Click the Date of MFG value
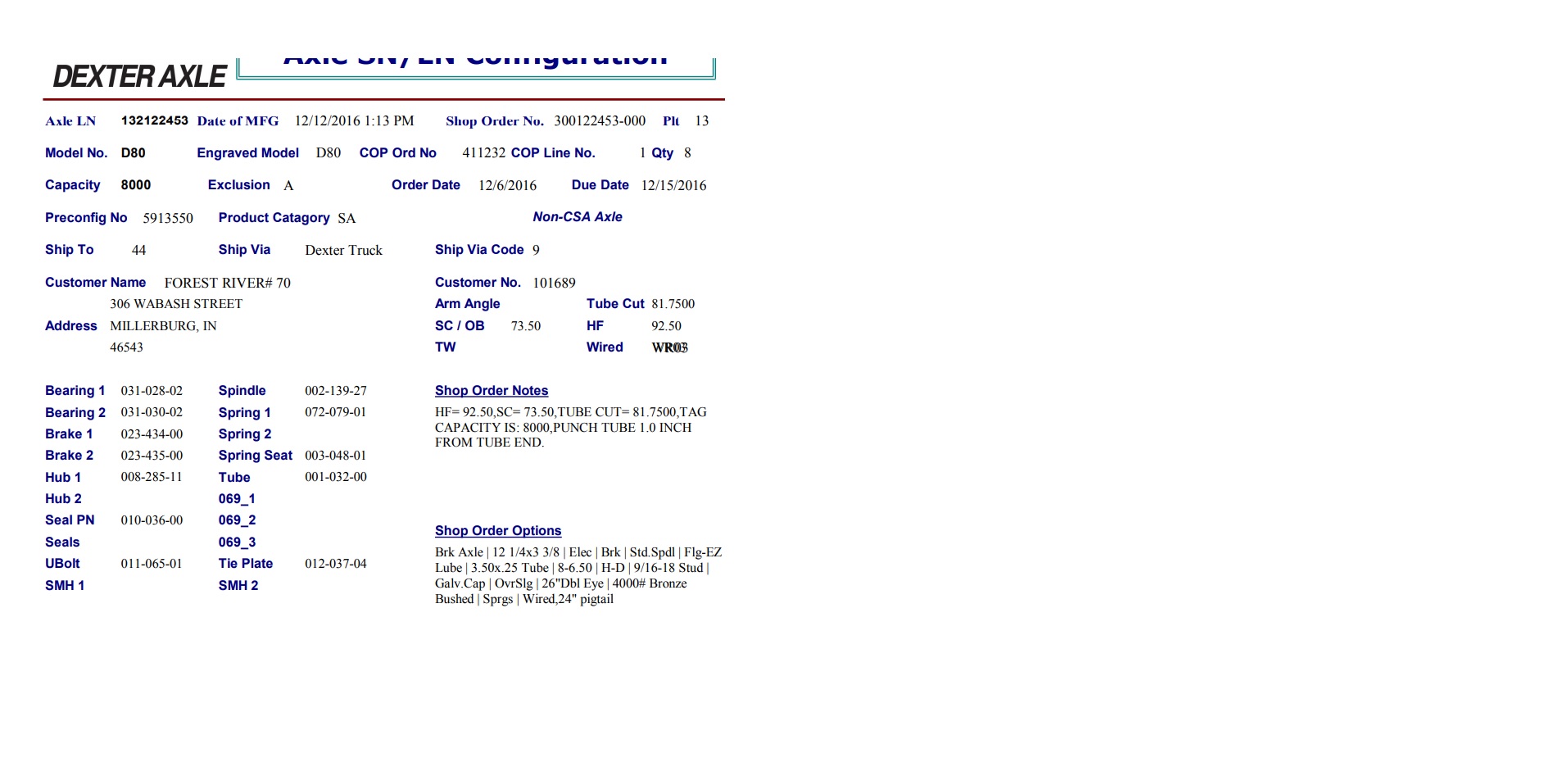This screenshot has height=767, width=1568. [354, 120]
